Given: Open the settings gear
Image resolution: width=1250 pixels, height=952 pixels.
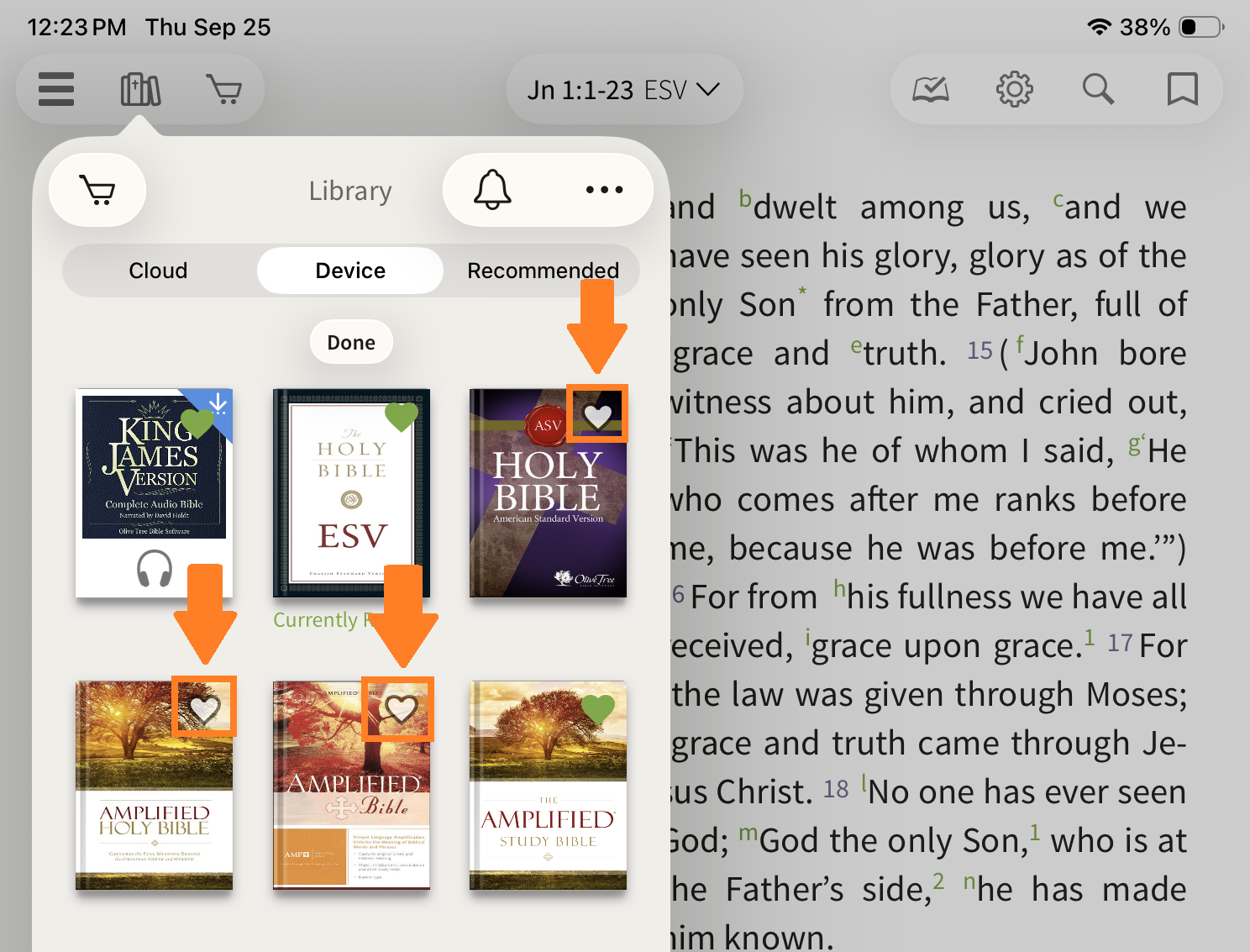Looking at the screenshot, I should (1014, 89).
